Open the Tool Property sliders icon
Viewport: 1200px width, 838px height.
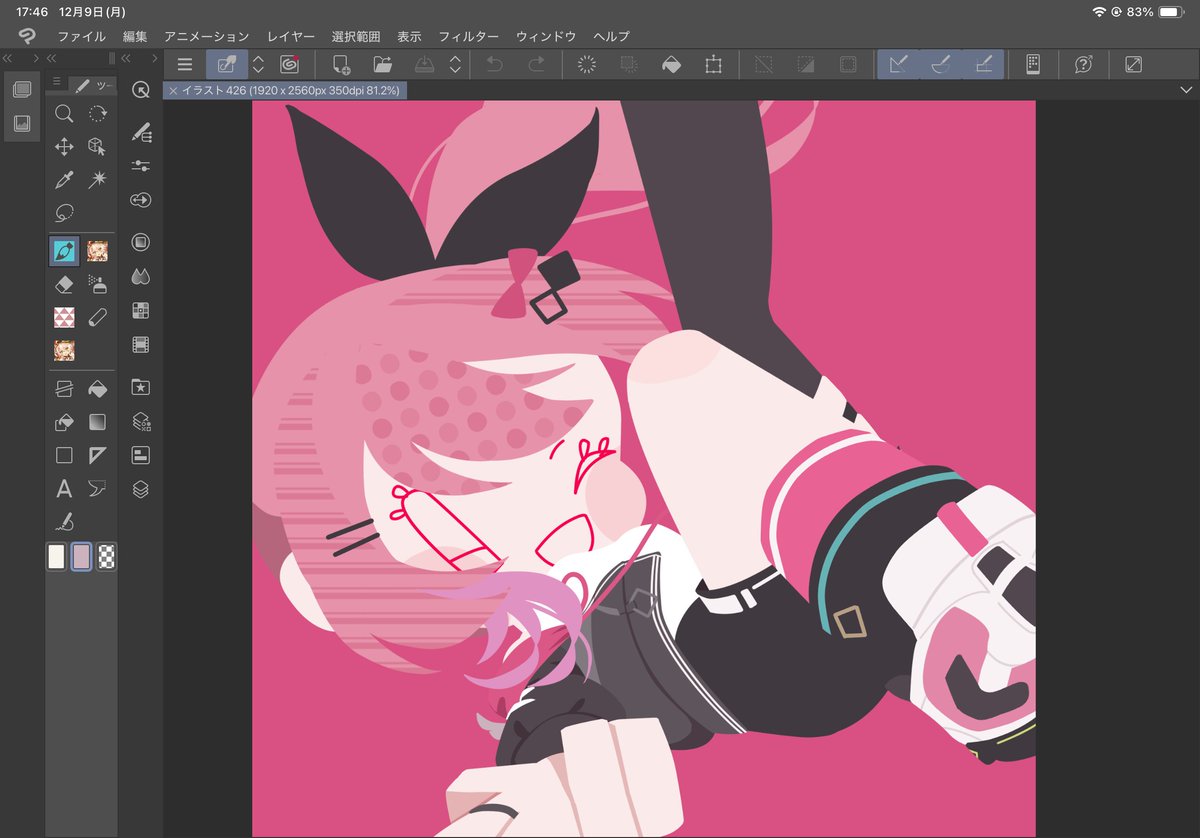[141, 166]
